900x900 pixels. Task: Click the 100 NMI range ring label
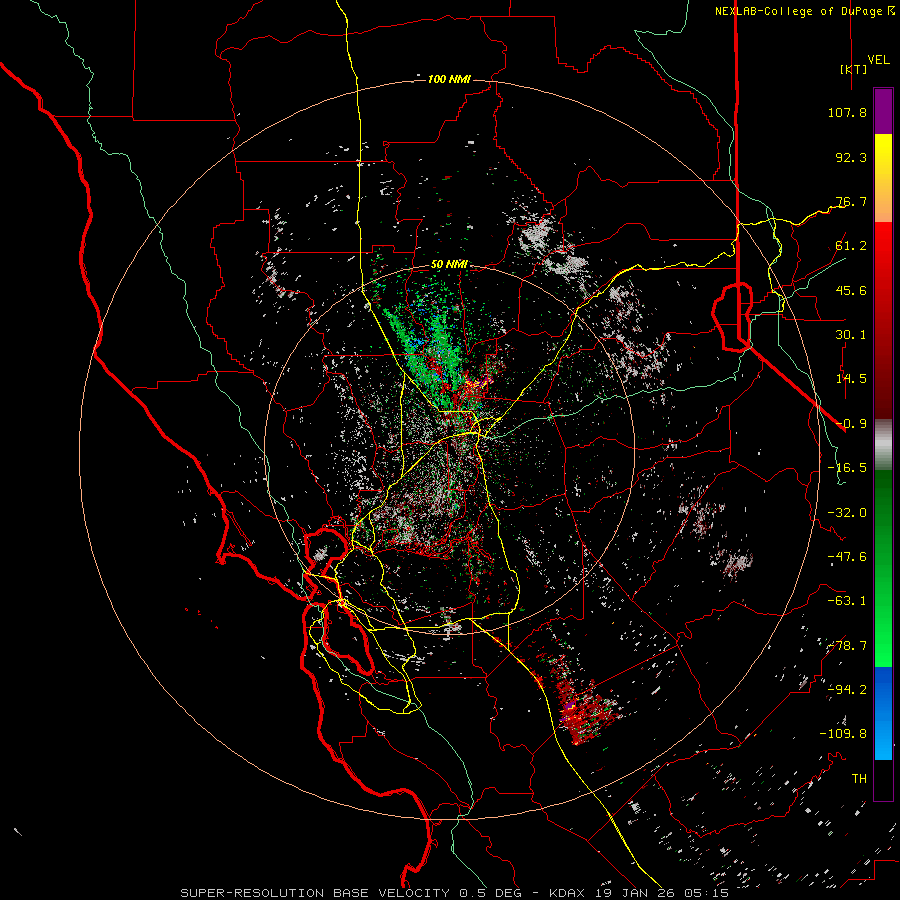[x=449, y=79]
